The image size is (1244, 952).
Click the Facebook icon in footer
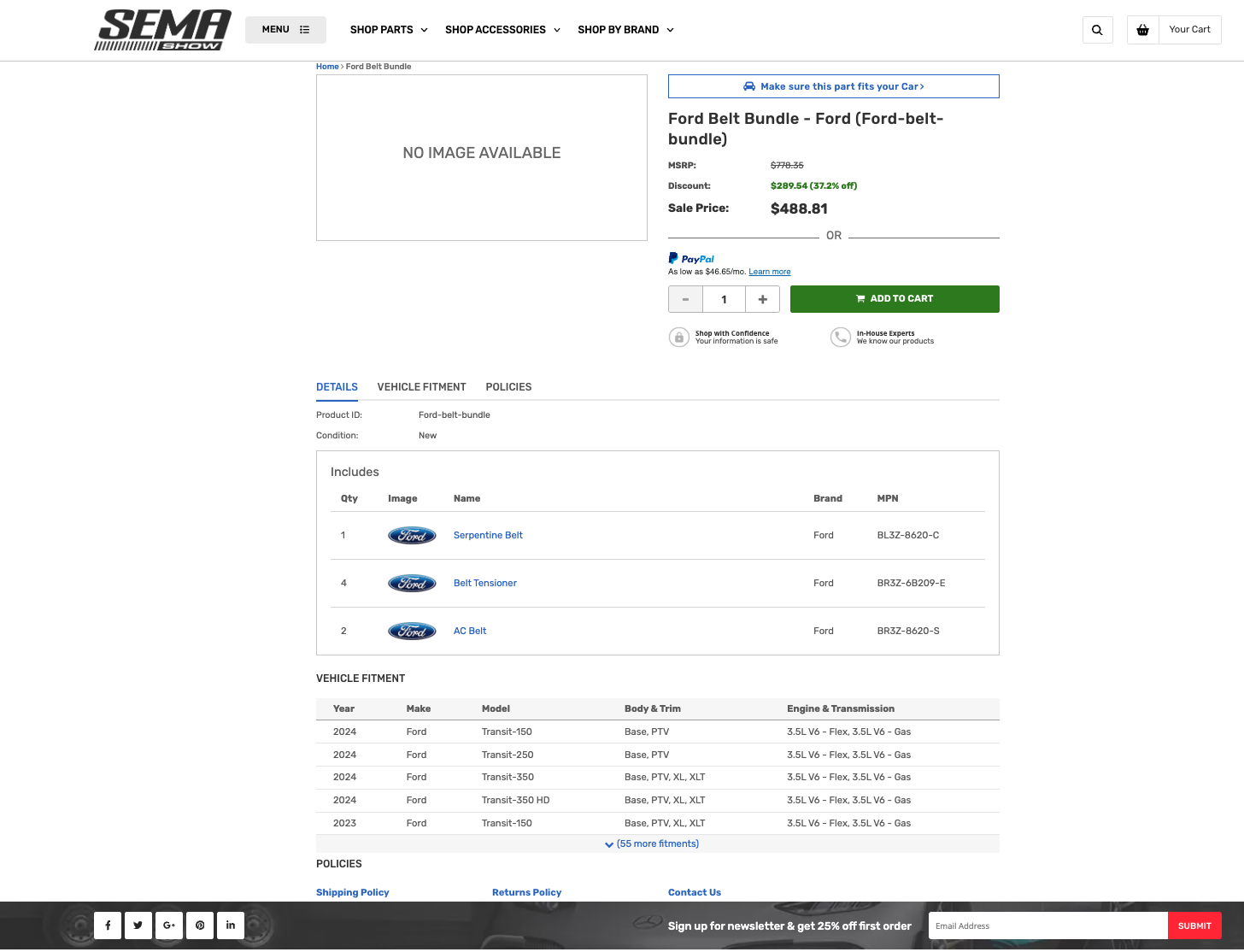(x=108, y=926)
